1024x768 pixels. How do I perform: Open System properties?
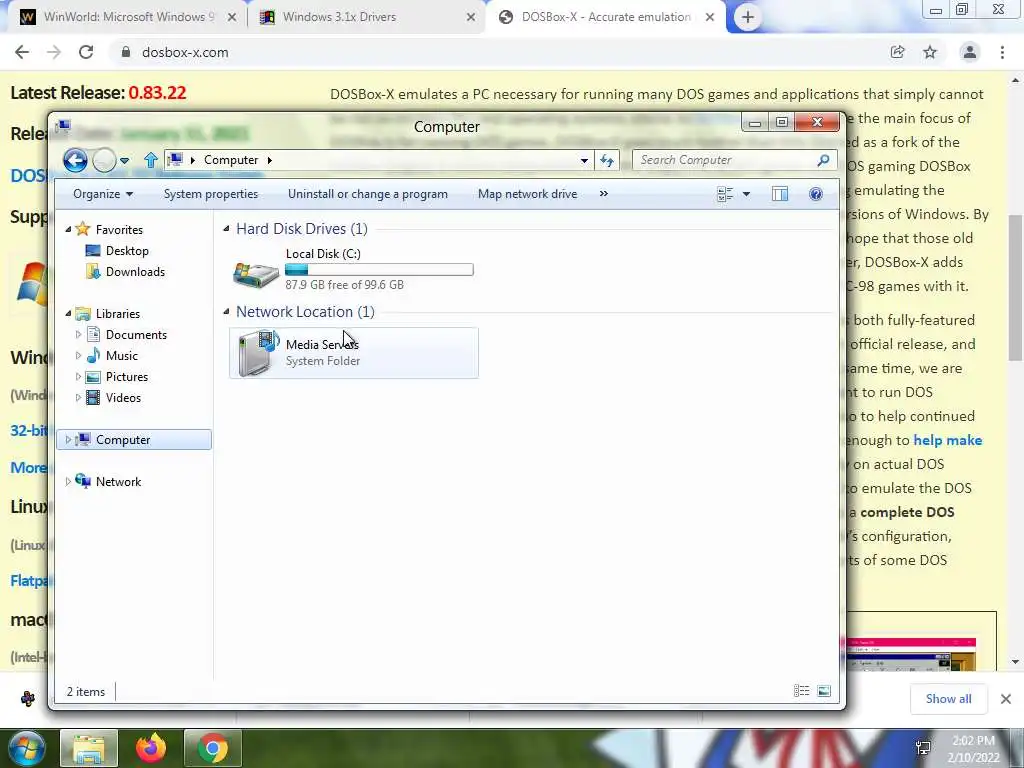211,194
